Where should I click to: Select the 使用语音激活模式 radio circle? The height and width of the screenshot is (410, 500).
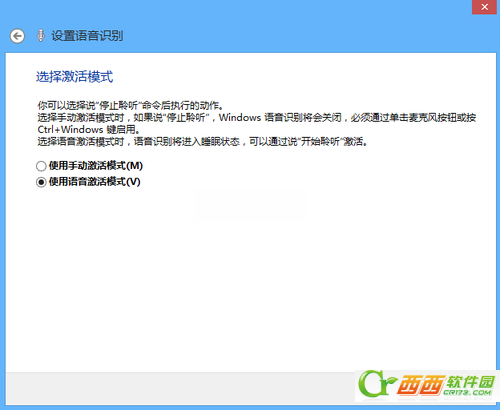click(41, 182)
